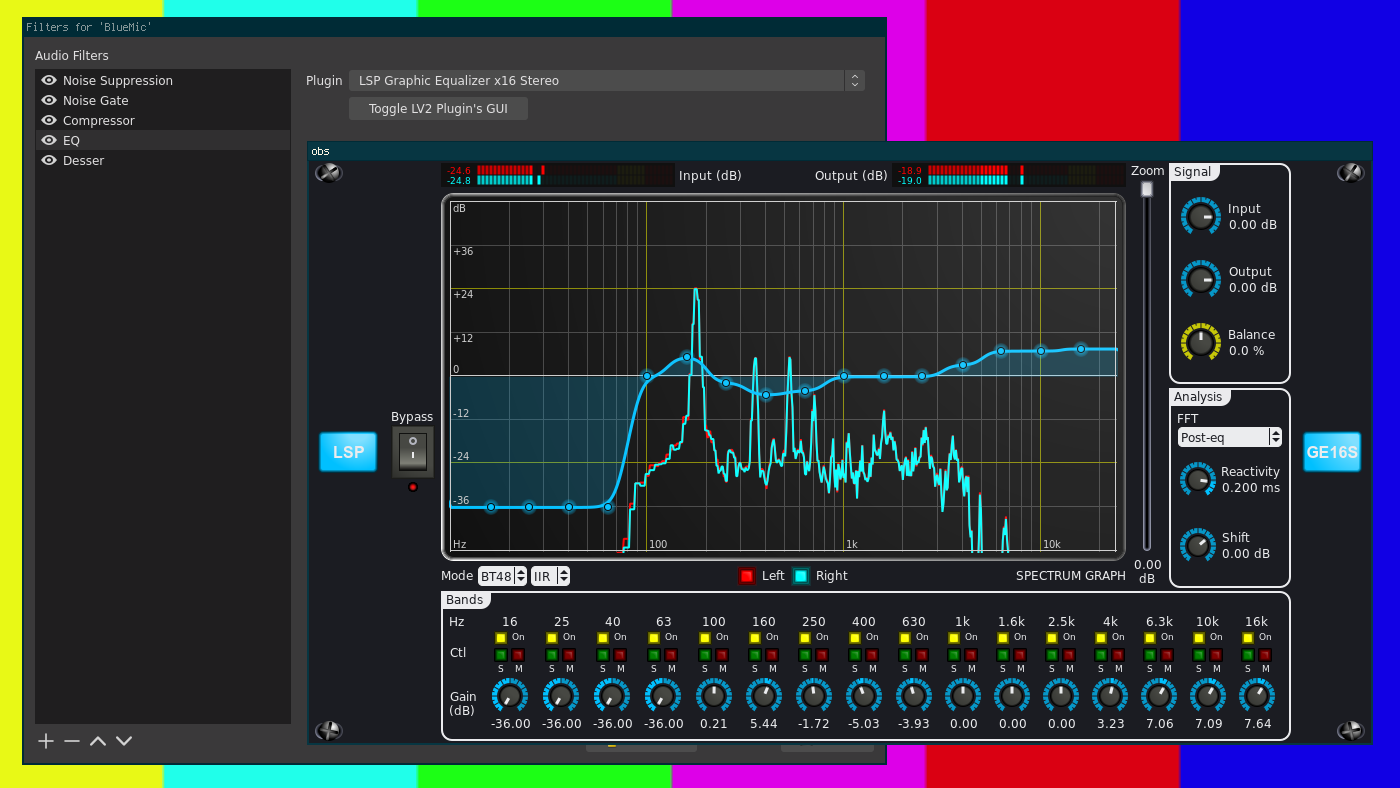Click the yellow Balance knob
Viewport: 1400px width, 788px height.
(1200, 343)
